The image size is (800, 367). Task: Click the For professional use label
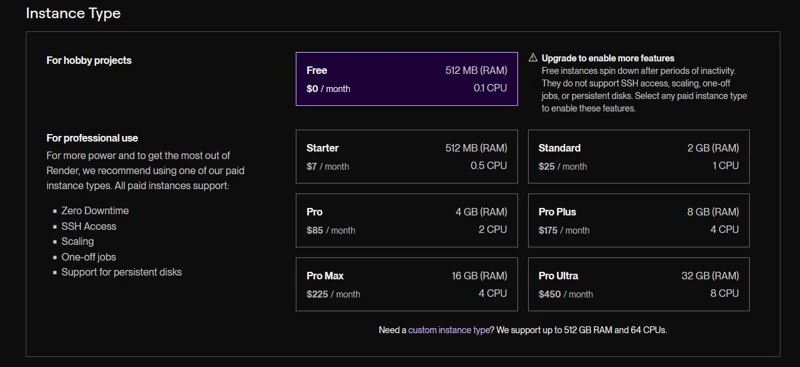coord(92,138)
